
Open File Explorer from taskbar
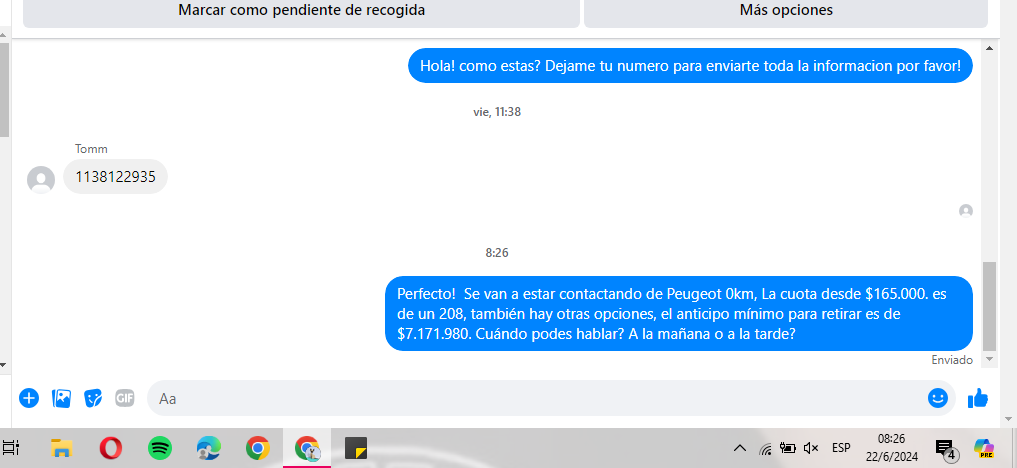pyautogui.click(x=62, y=448)
